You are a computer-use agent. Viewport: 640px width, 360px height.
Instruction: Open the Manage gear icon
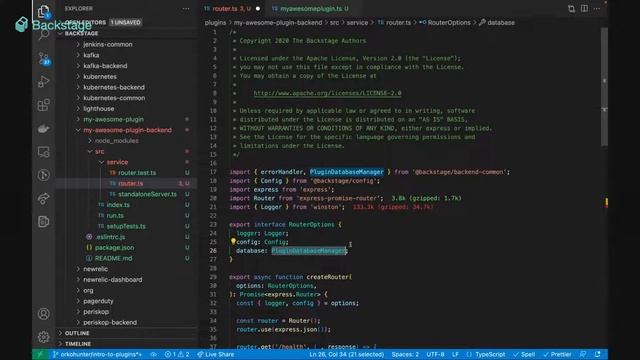(43, 337)
